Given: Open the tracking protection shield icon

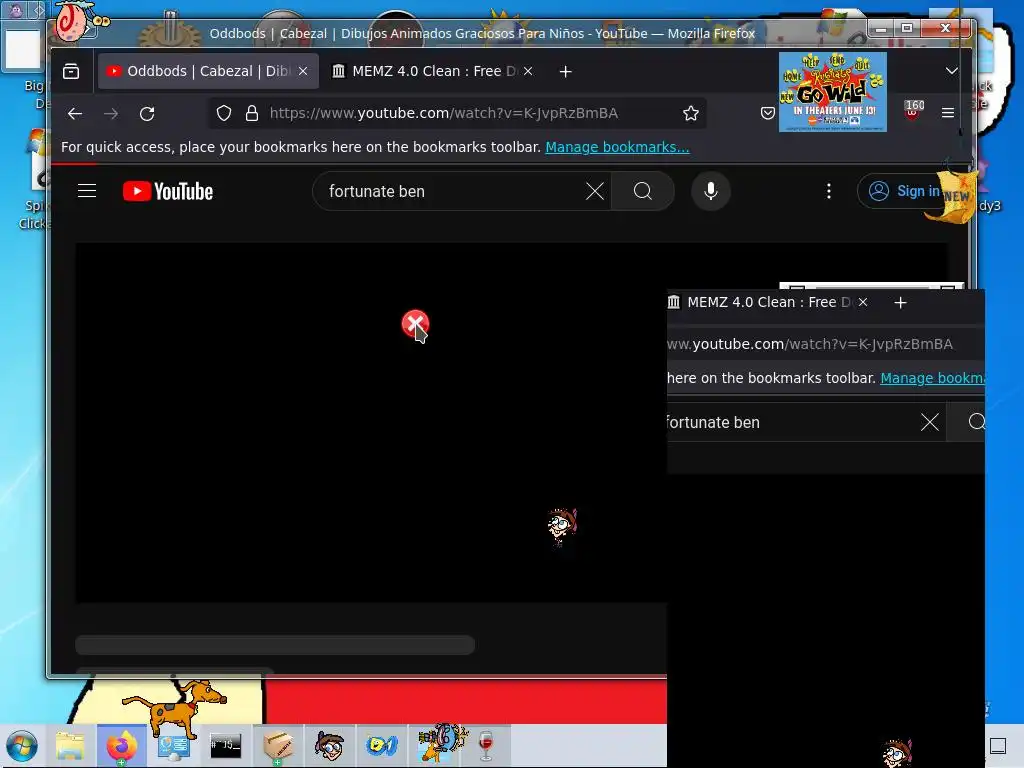Looking at the screenshot, I should click(x=224, y=114).
